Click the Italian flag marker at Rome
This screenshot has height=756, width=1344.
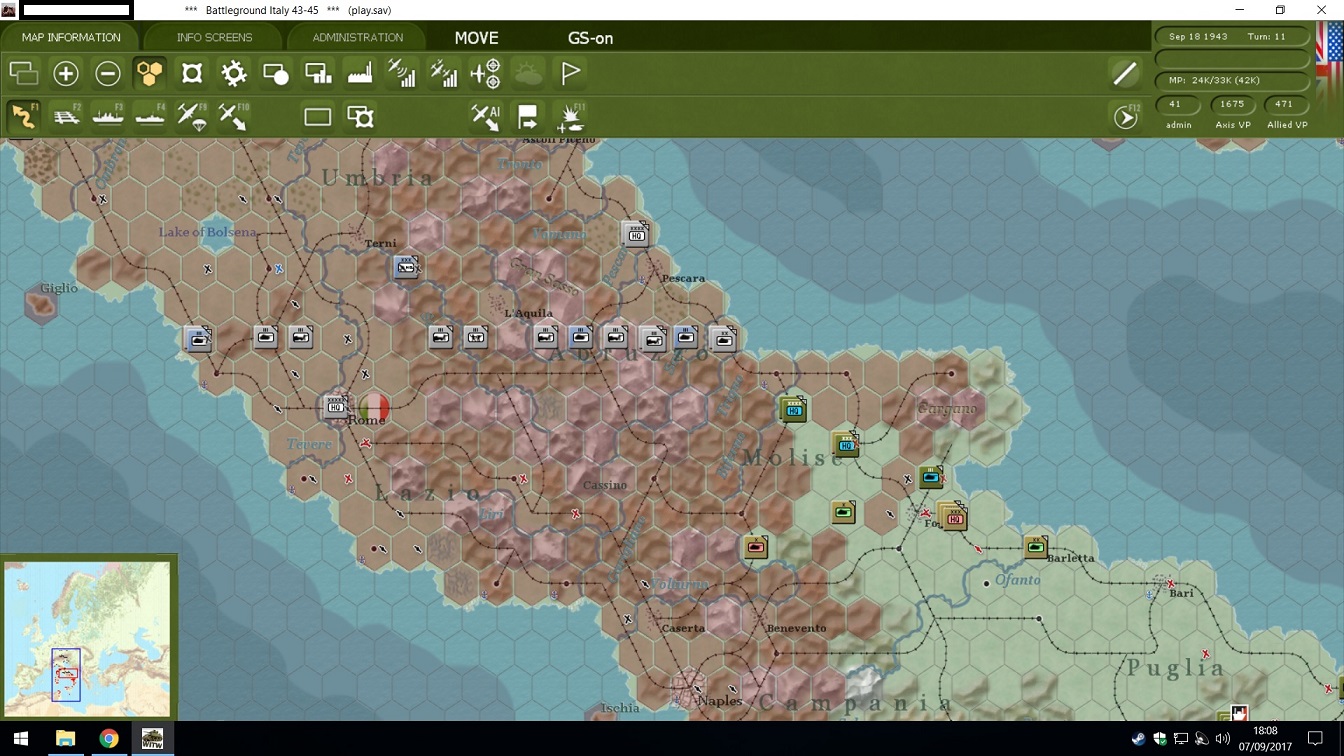pos(374,406)
